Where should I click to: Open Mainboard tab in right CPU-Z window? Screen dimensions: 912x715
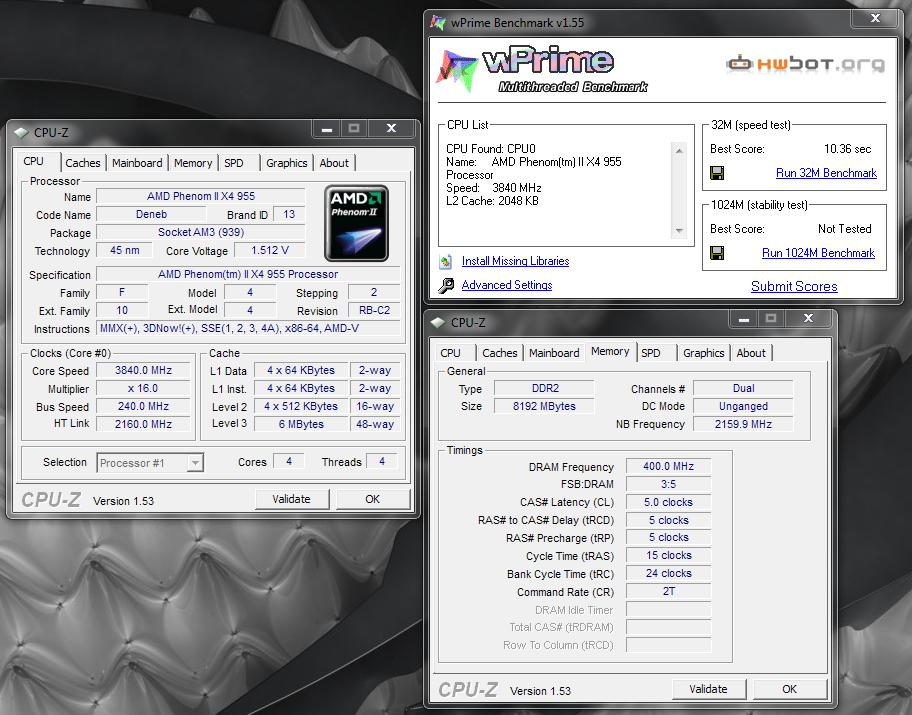point(554,353)
